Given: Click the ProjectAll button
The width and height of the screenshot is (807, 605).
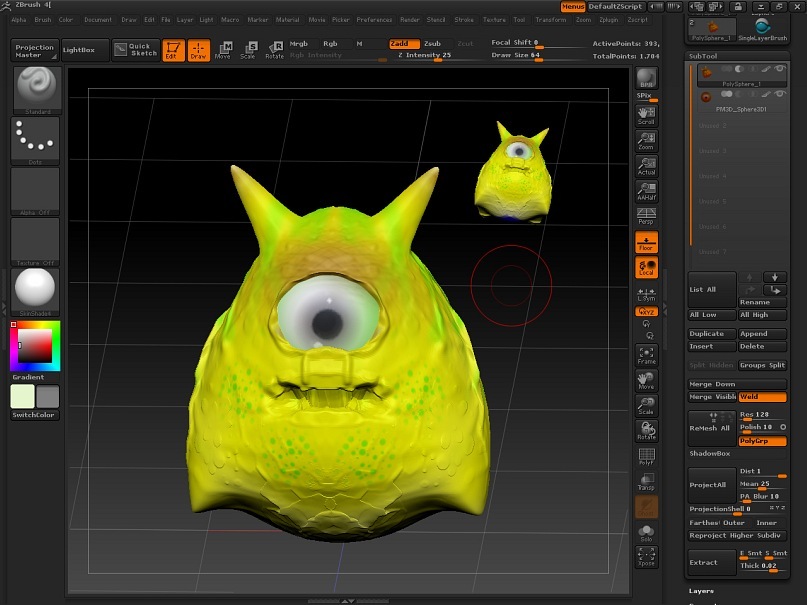Looking at the screenshot, I should coord(712,485).
